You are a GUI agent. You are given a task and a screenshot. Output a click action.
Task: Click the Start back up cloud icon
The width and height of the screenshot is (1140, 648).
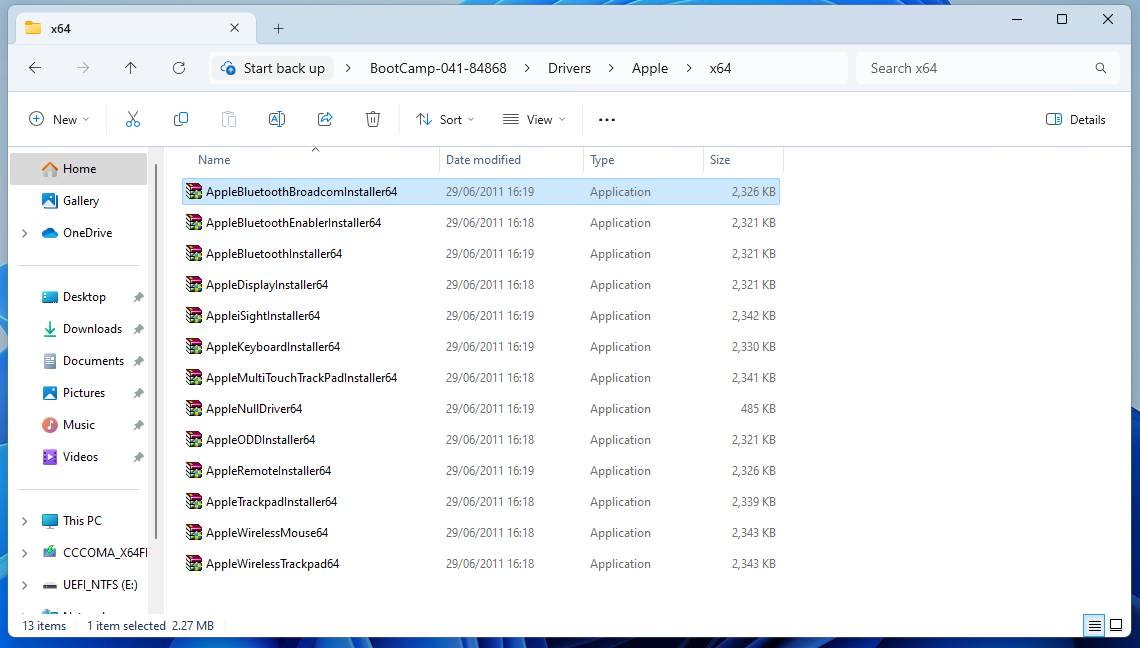point(228,68)
